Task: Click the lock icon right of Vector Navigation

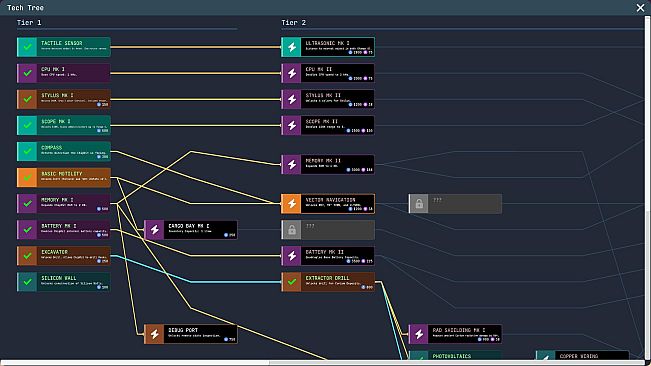Action: point(419,204)
